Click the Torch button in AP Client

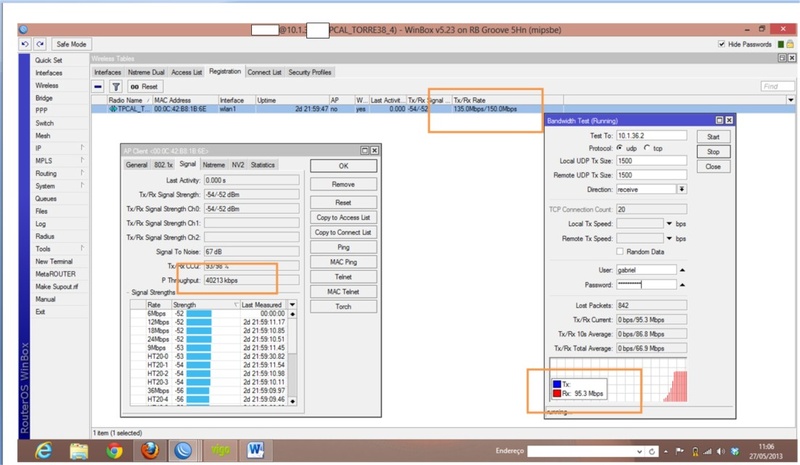click(x=343, y=307)
